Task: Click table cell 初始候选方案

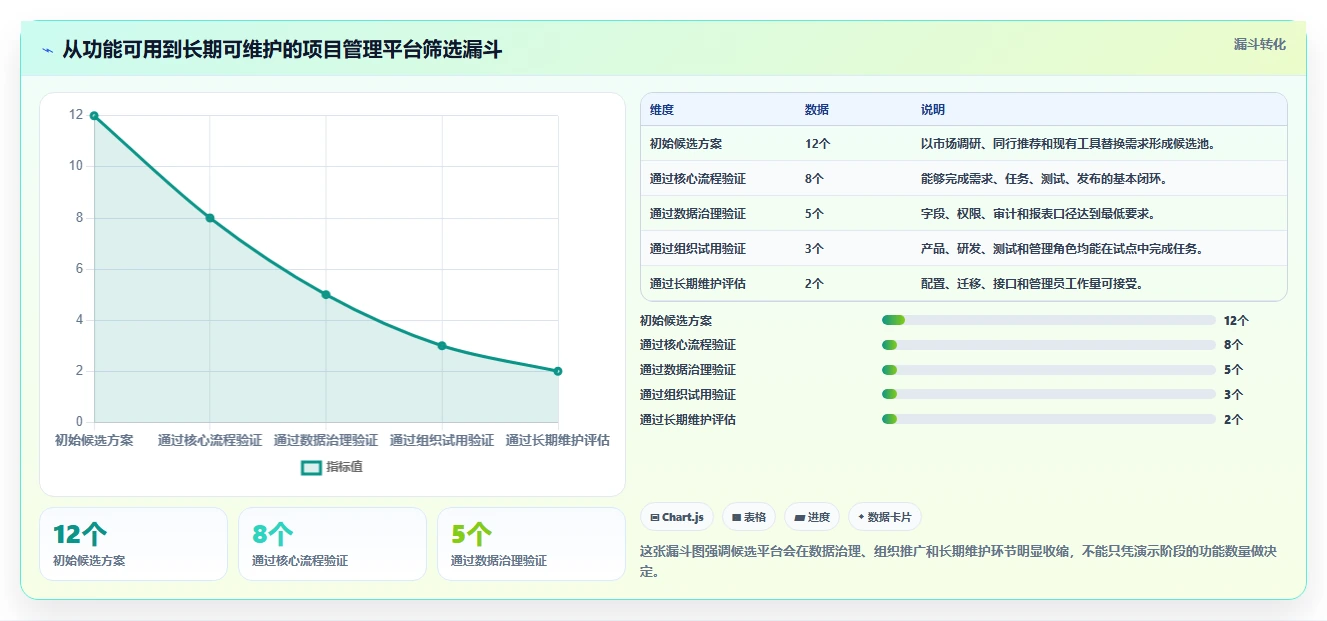Action: tap(686, 144)
